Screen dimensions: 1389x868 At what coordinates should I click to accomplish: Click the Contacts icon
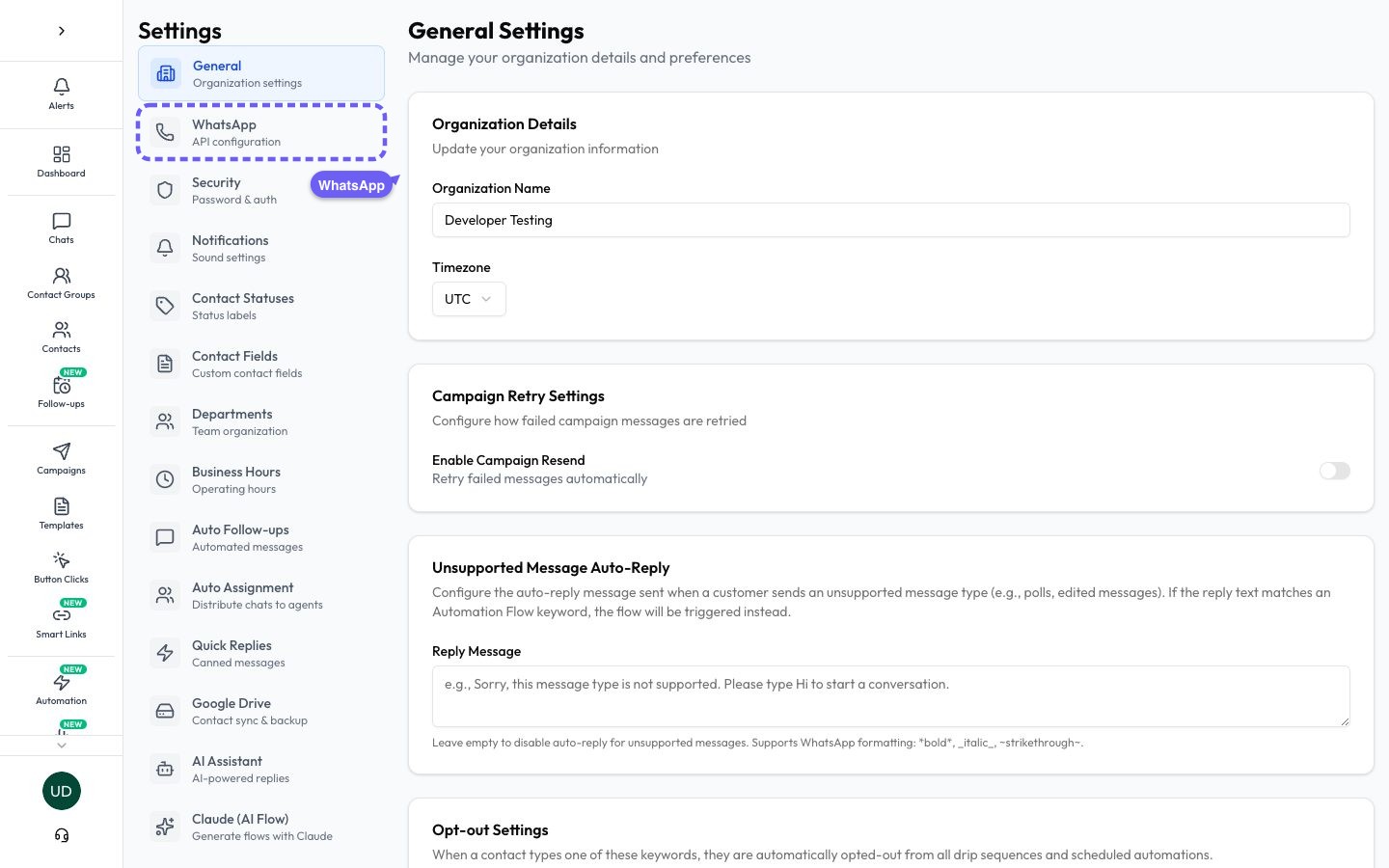pyautogui.click(x=61, y=330)
